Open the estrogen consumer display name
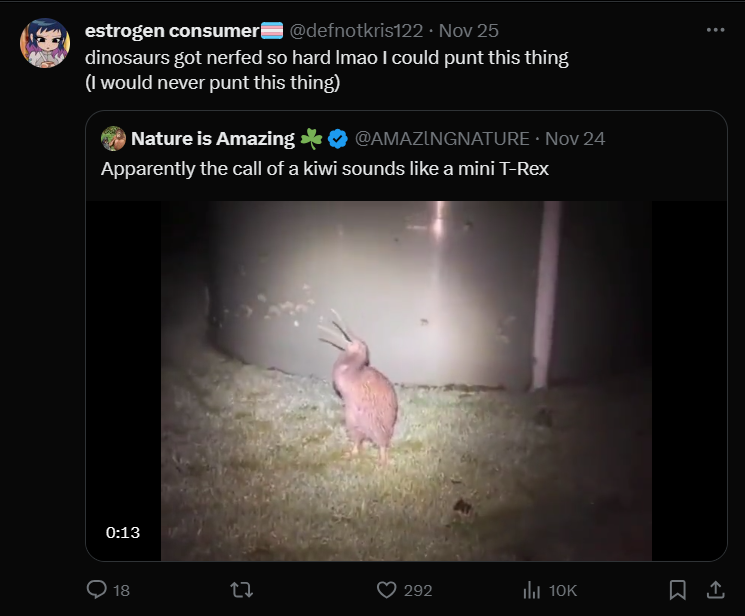Viewport: 745px width, 616px height. [172, 31]
